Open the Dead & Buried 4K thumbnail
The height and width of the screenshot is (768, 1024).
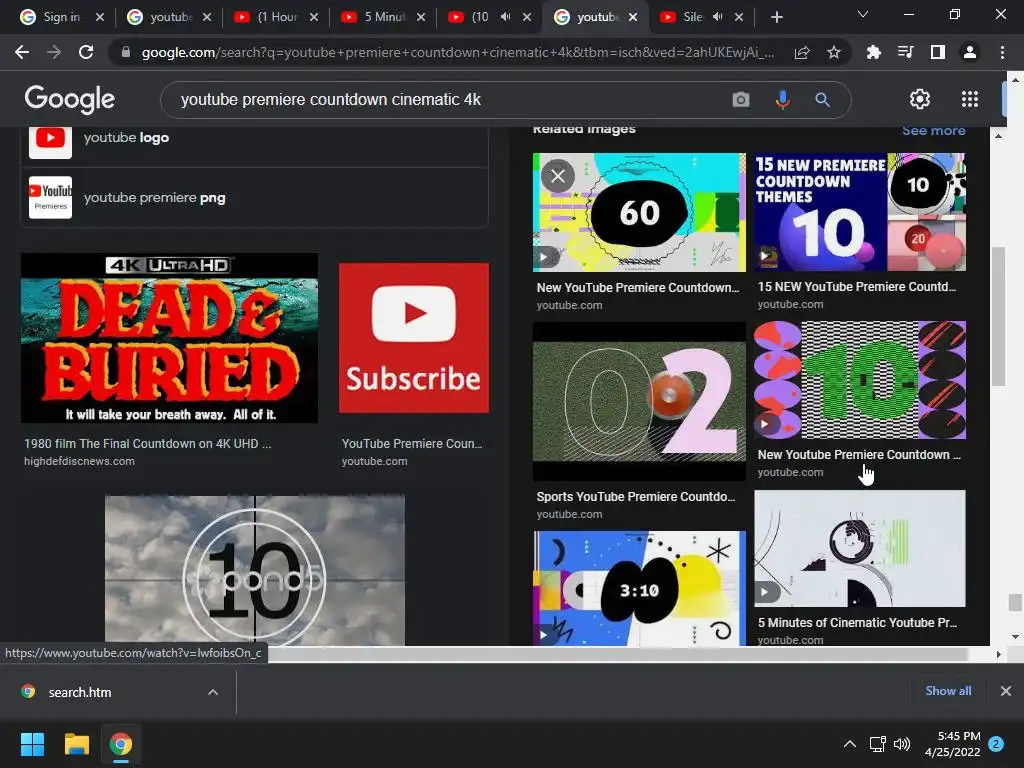click(x=170, y=338)
